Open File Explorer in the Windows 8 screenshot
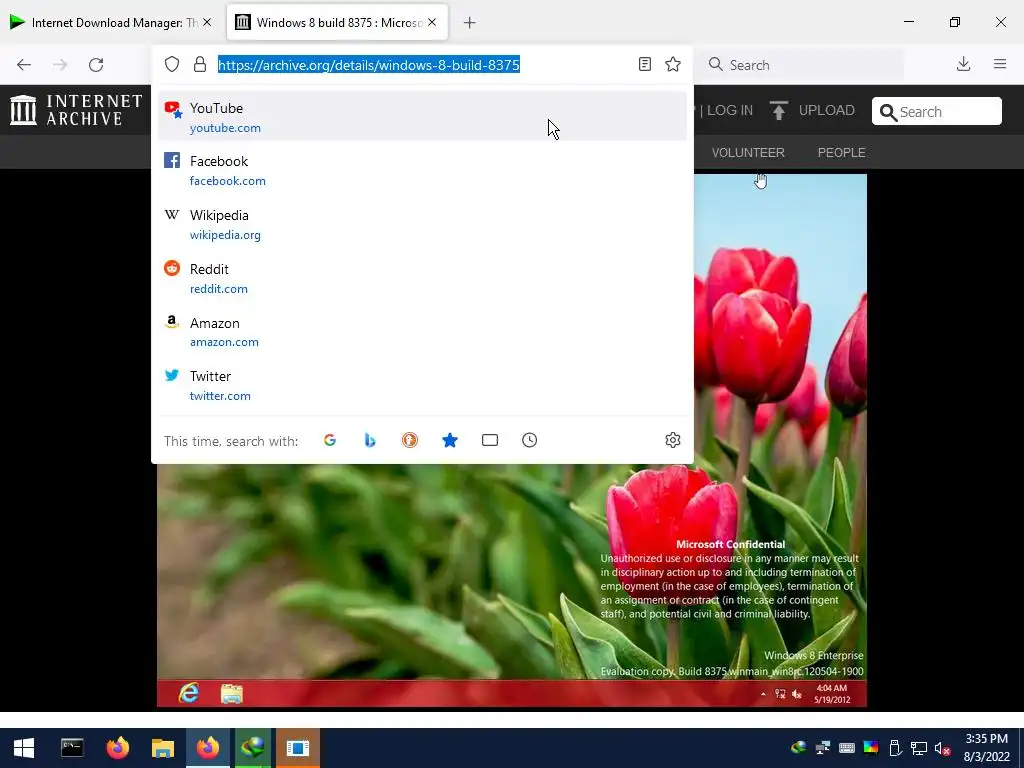This screenshot has height=768, width=1024. pyautogui.click(x=232, y=694)
